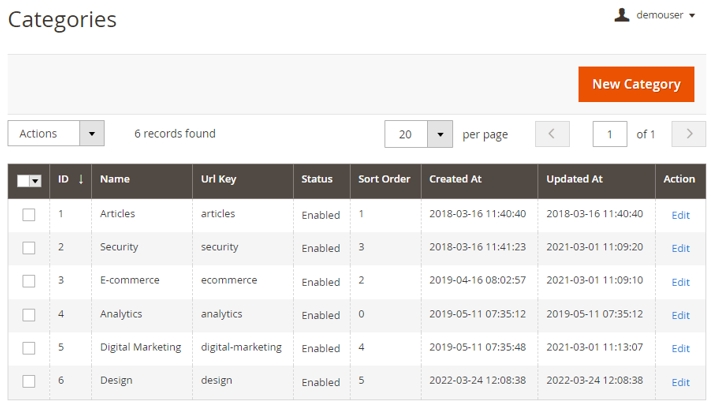Sort by Name column header
Viewport: 711px width, 406px height.
tap(115, 179)
